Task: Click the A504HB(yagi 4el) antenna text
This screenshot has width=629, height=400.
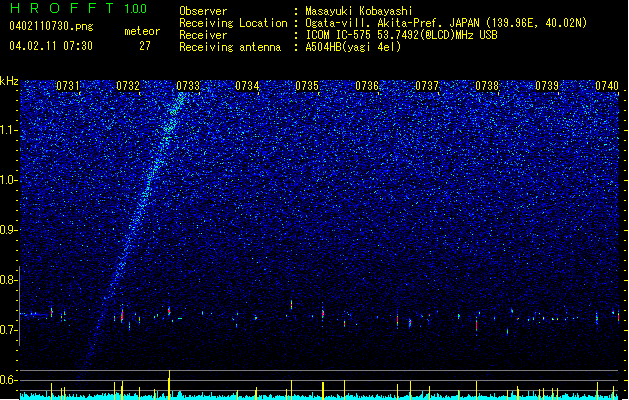Action: [353, 47]
